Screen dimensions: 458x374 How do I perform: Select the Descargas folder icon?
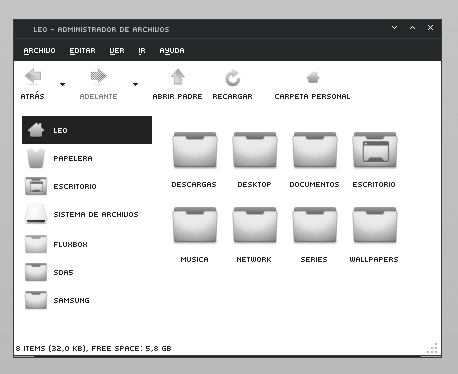195,150
